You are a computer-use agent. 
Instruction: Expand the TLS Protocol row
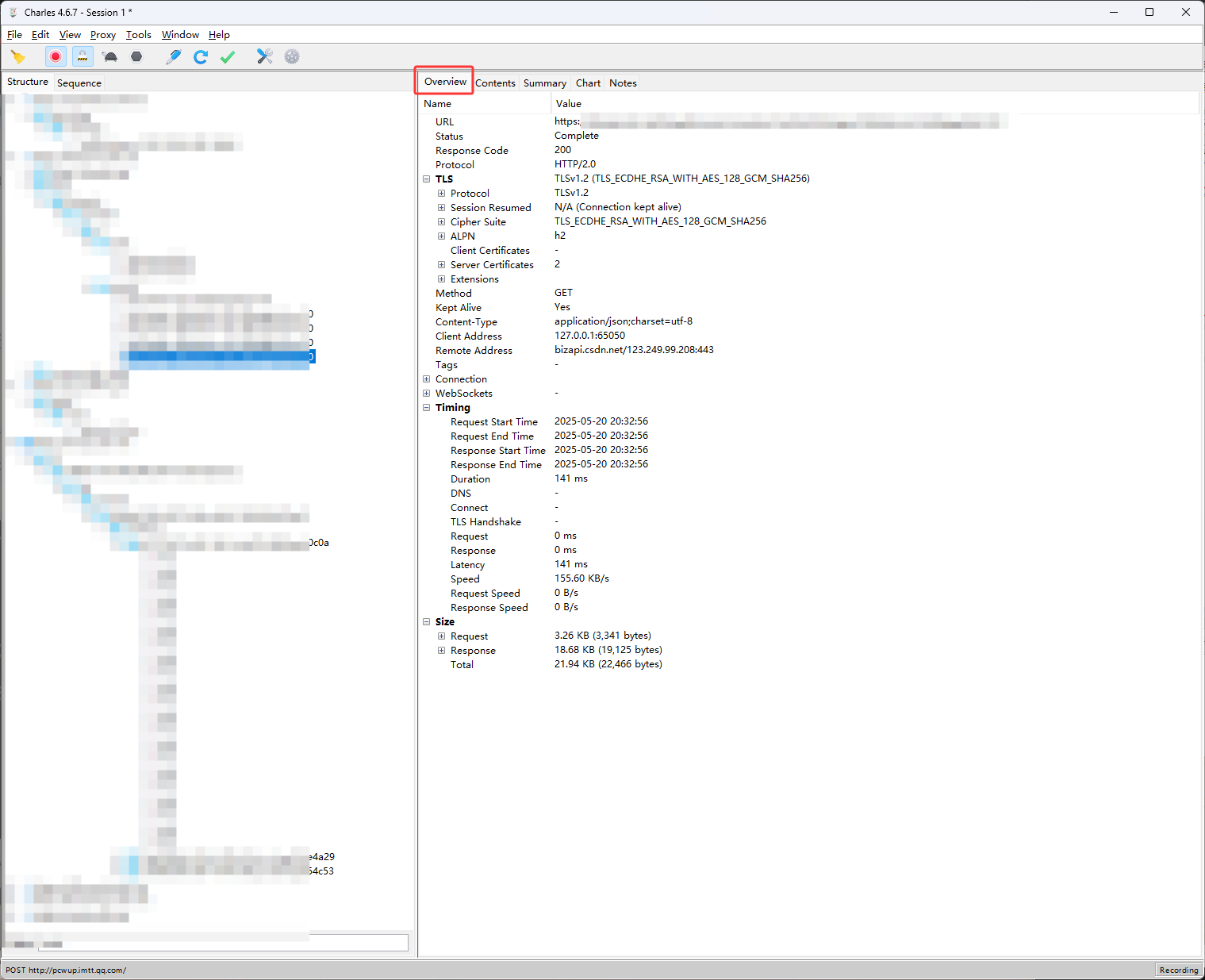(x=442, y=194)
